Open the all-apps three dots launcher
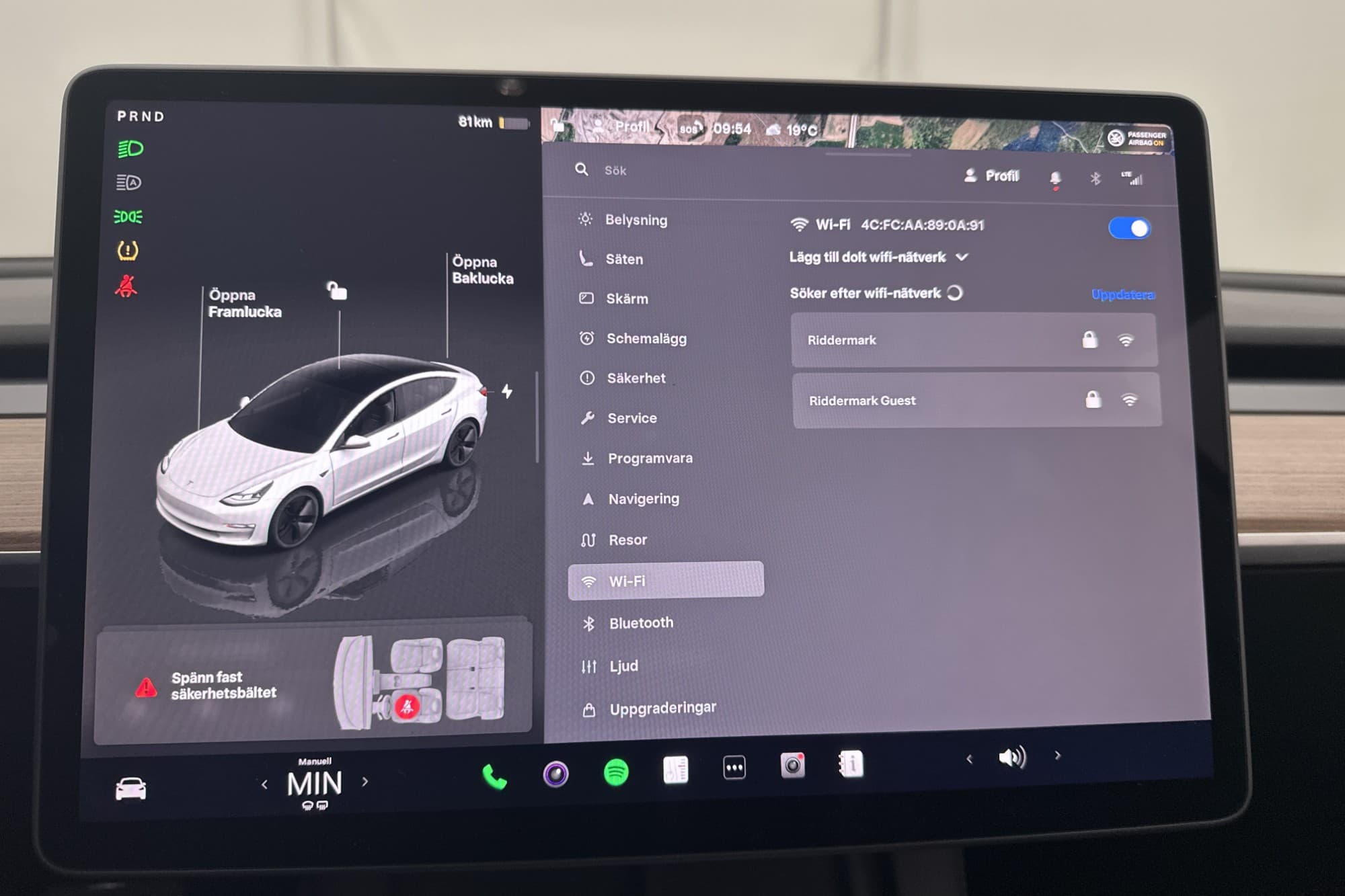The height and width of the screenshot is (896, 1345). tap(734, 767)
